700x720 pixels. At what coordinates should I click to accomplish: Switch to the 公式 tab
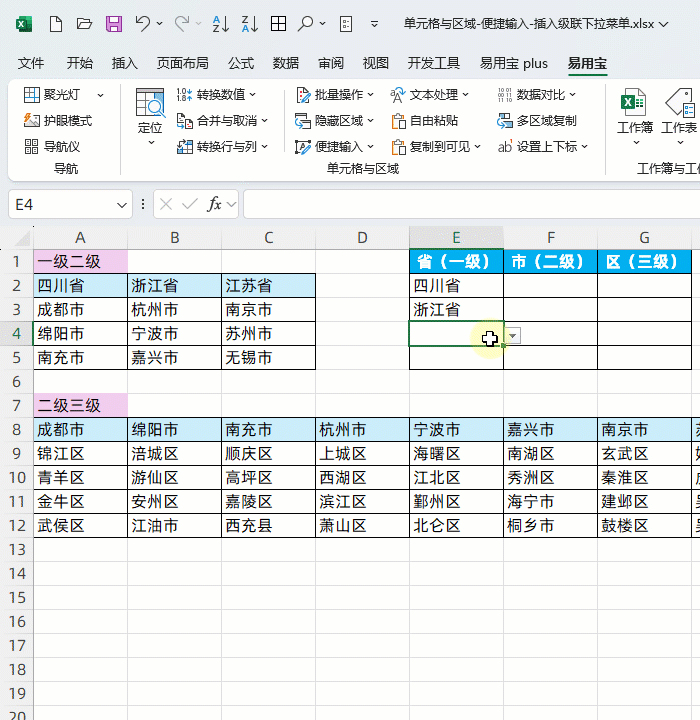(241, 63)
